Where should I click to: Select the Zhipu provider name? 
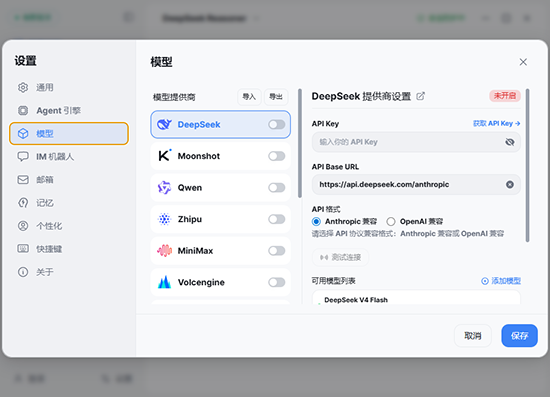tap(190, 219)
